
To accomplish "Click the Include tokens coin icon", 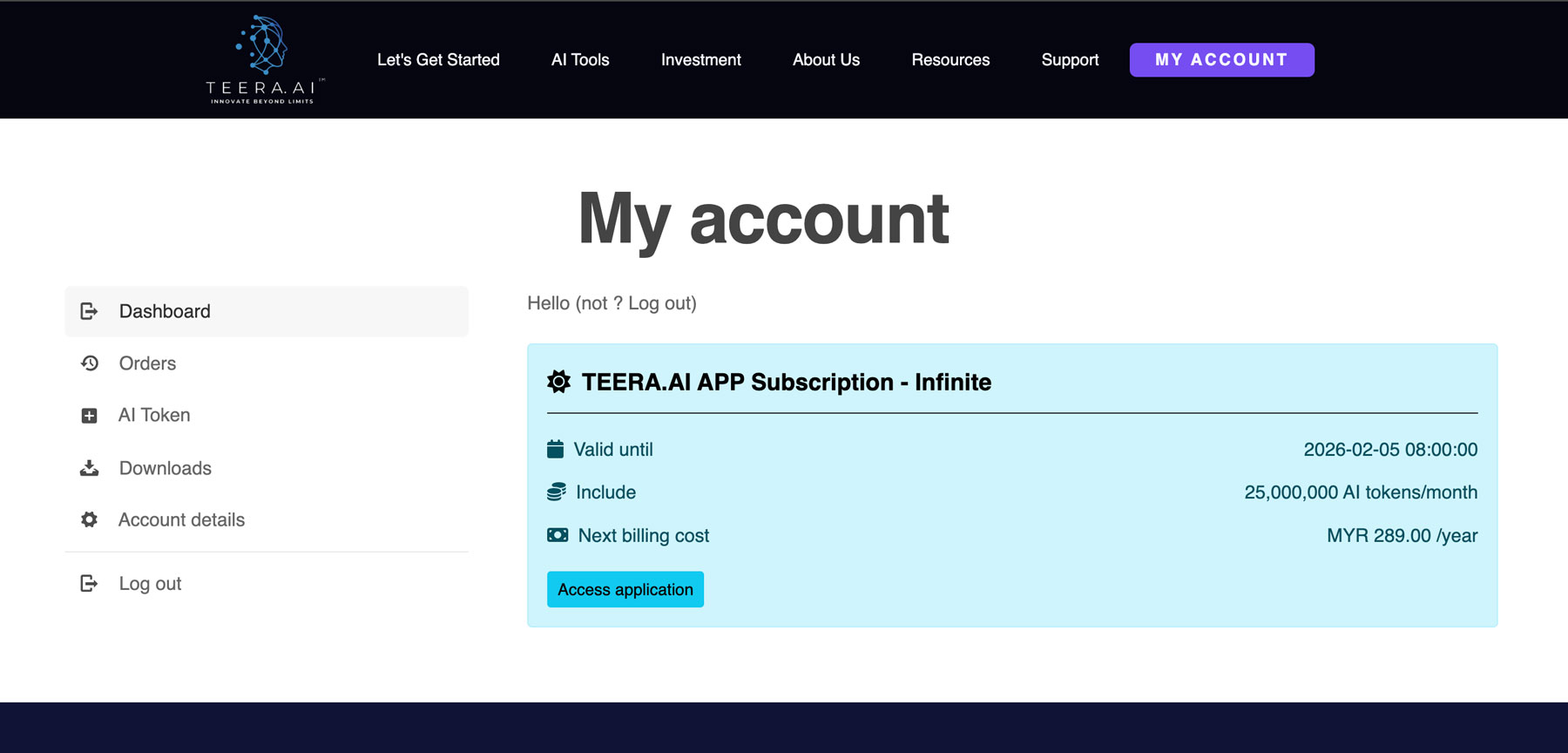I will pos(556,492).
